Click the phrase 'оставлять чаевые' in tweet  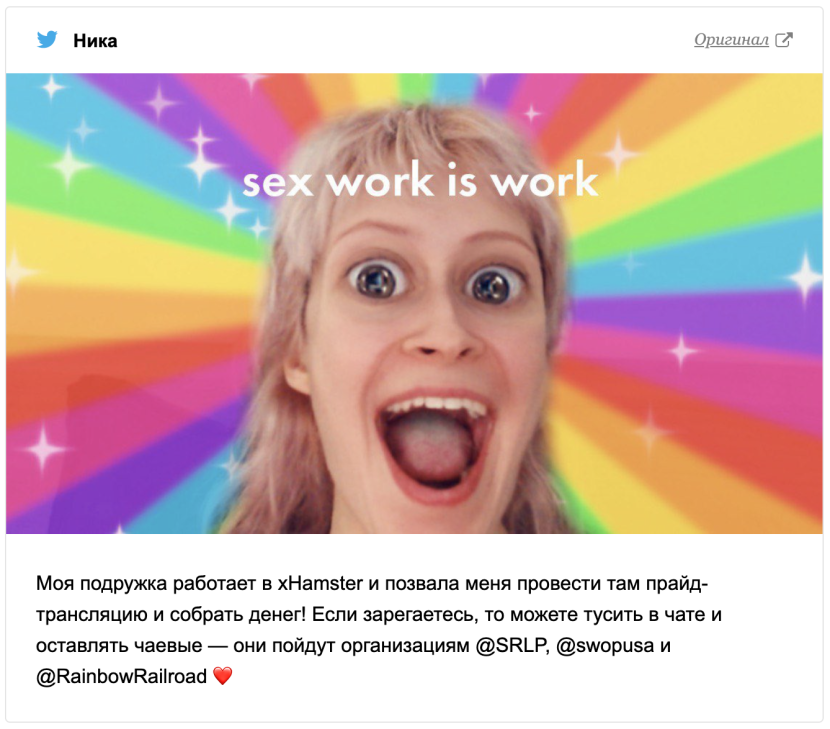coord(119,645)
